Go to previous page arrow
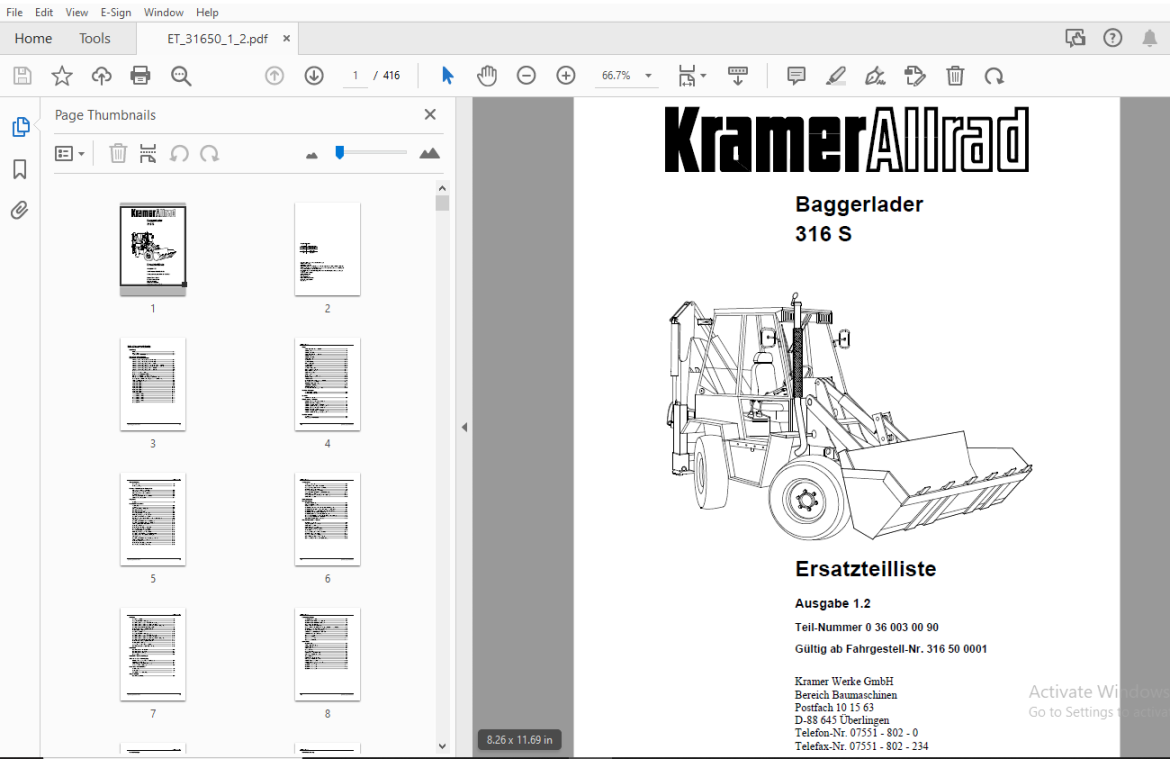 275,75
